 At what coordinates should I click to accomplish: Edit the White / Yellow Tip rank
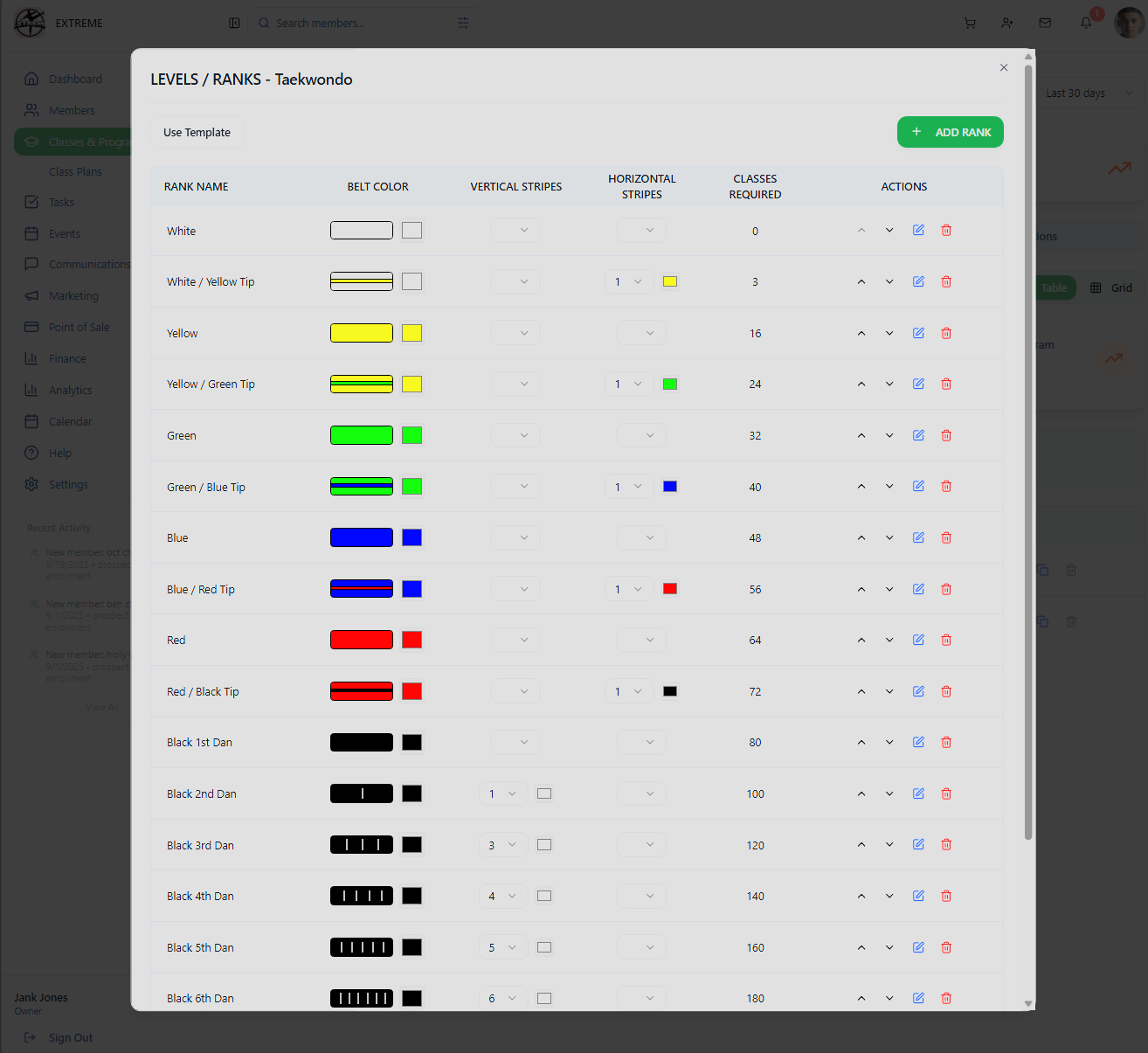point(918,281)
